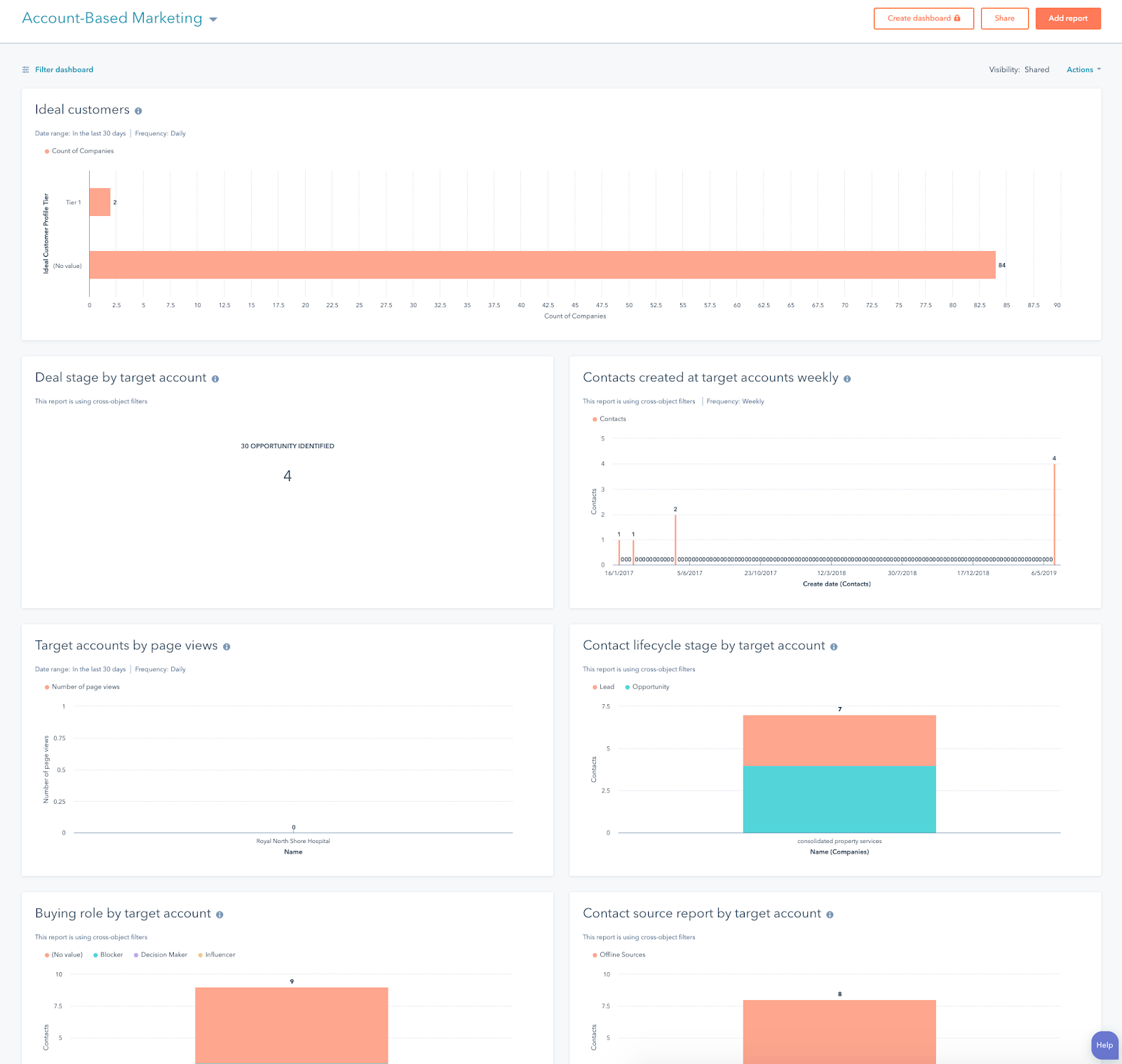This screenshot has height=1064, width=1122.
Task: Open the "Filter dashboard" link
Action: click(x=63, y=69)
